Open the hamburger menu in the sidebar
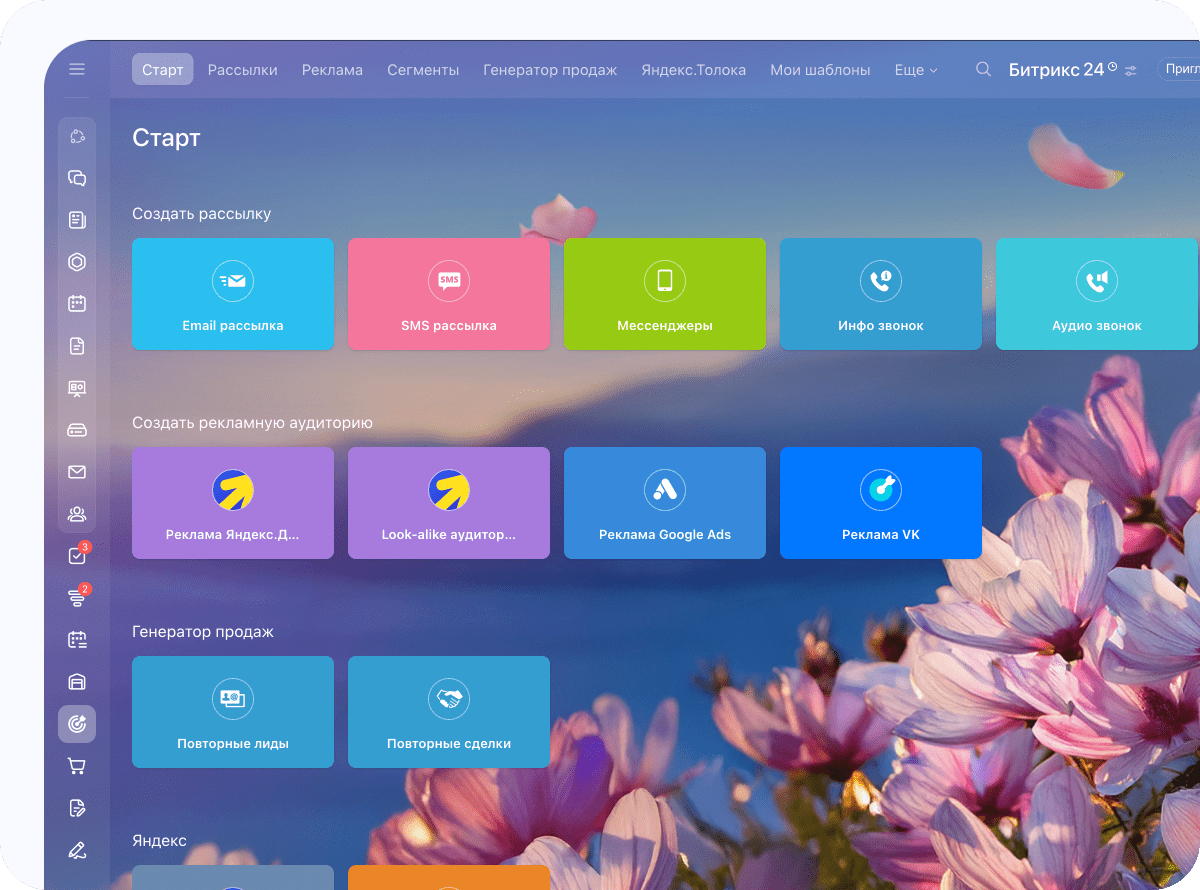The height and width of the screenshot is (890, 1200). (x=77, y=69)
